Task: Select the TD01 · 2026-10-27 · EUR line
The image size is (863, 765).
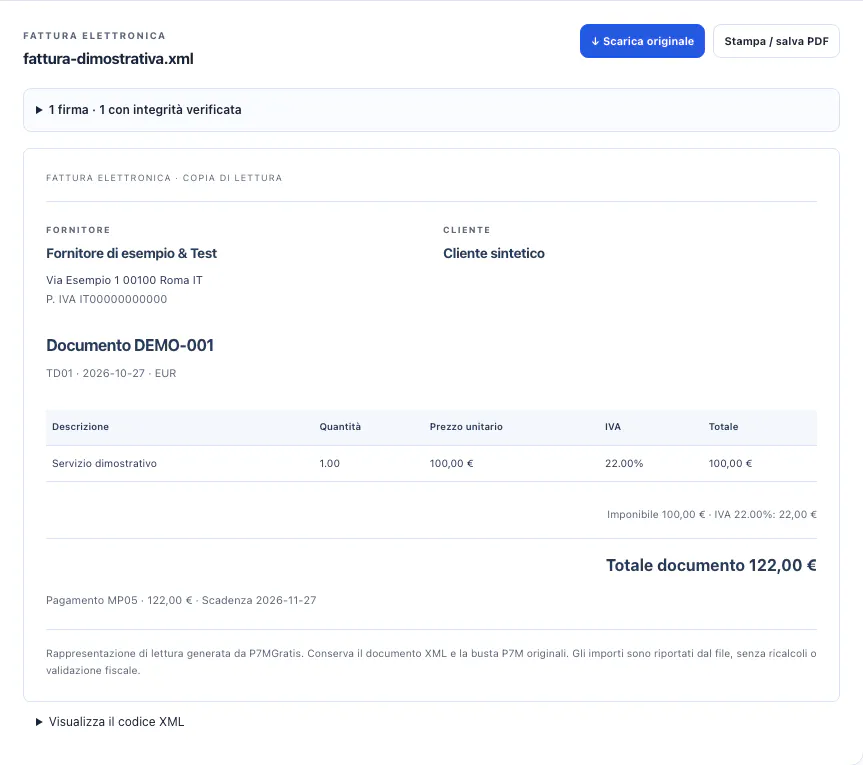Action: [111, 373]
